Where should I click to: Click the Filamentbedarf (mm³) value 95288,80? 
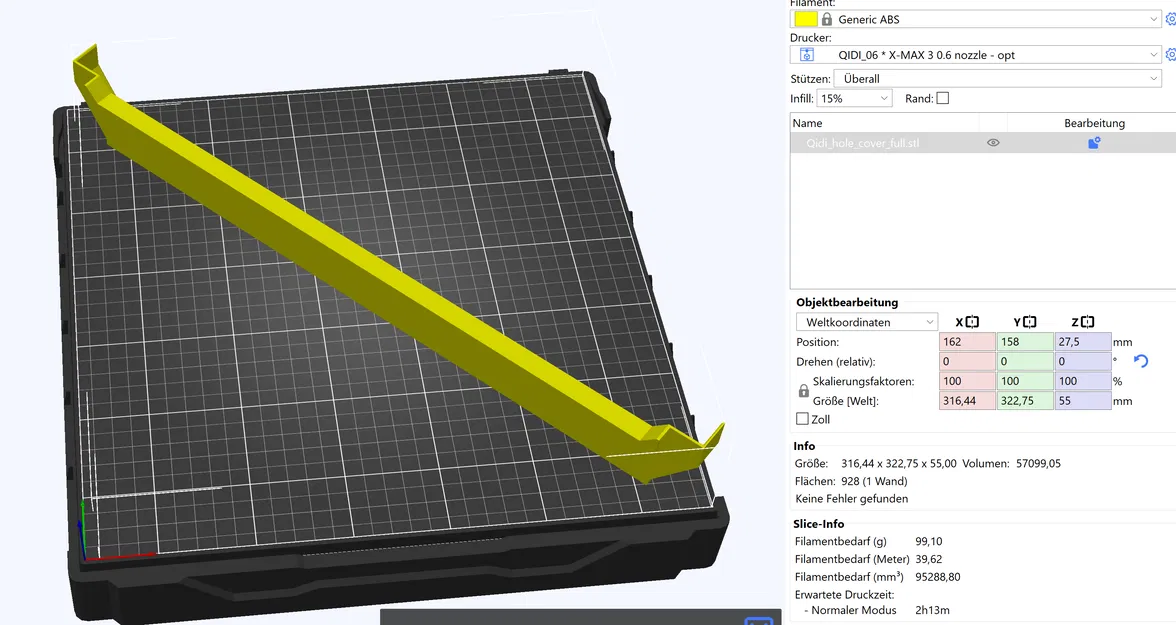coord(938,577)
